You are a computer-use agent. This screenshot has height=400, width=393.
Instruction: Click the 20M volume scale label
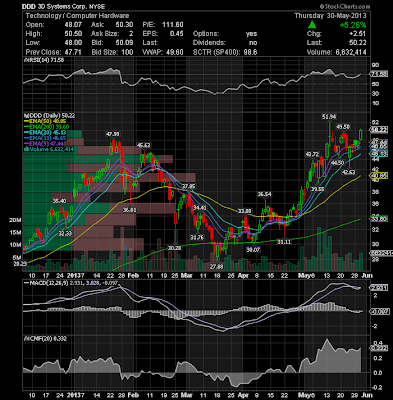pyautogui.click(x=15, y=220)
